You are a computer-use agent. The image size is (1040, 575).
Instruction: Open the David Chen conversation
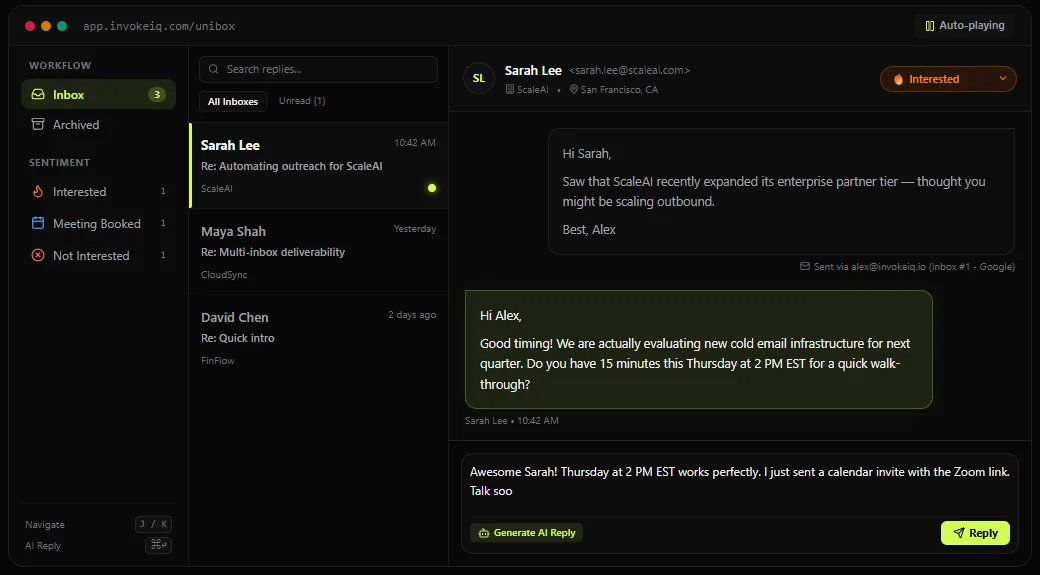318,338
